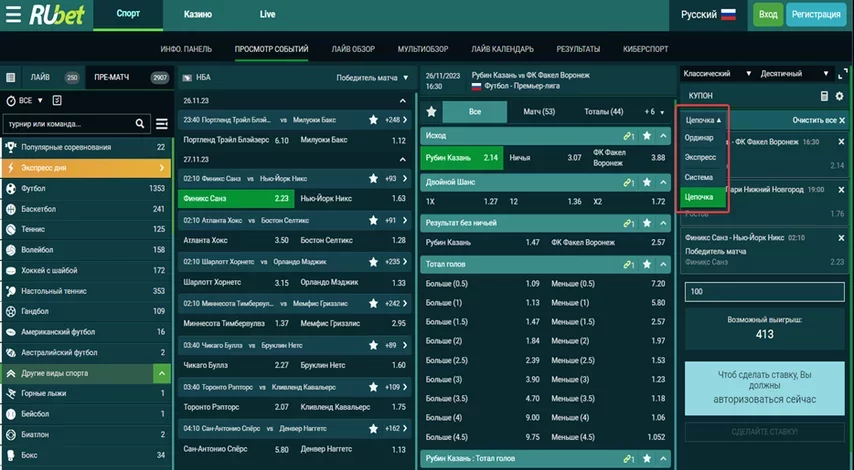Viewport: 854px width, 470px height.
Task: Favorite the Toronto vs Cleveland match star
Action: [x=373, y=387]
